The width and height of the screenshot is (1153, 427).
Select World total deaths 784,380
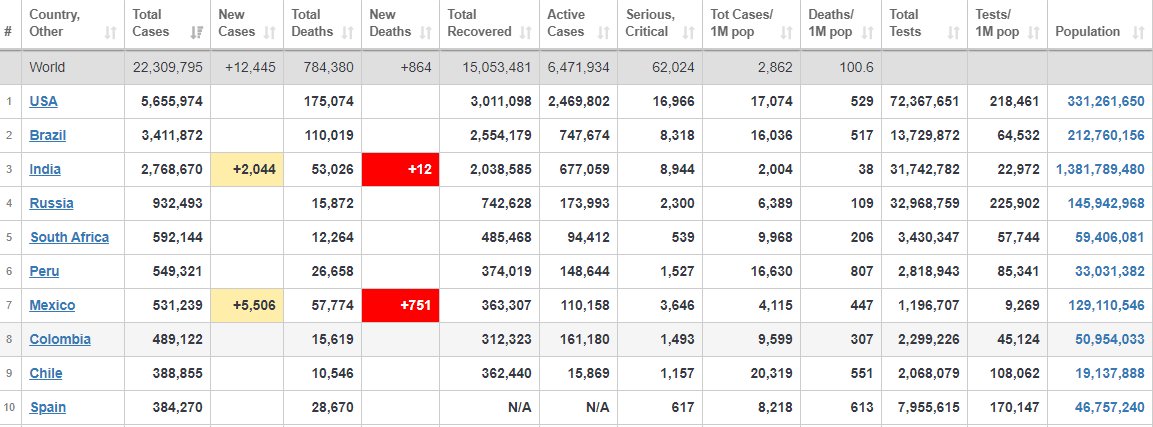click(328, 68)
